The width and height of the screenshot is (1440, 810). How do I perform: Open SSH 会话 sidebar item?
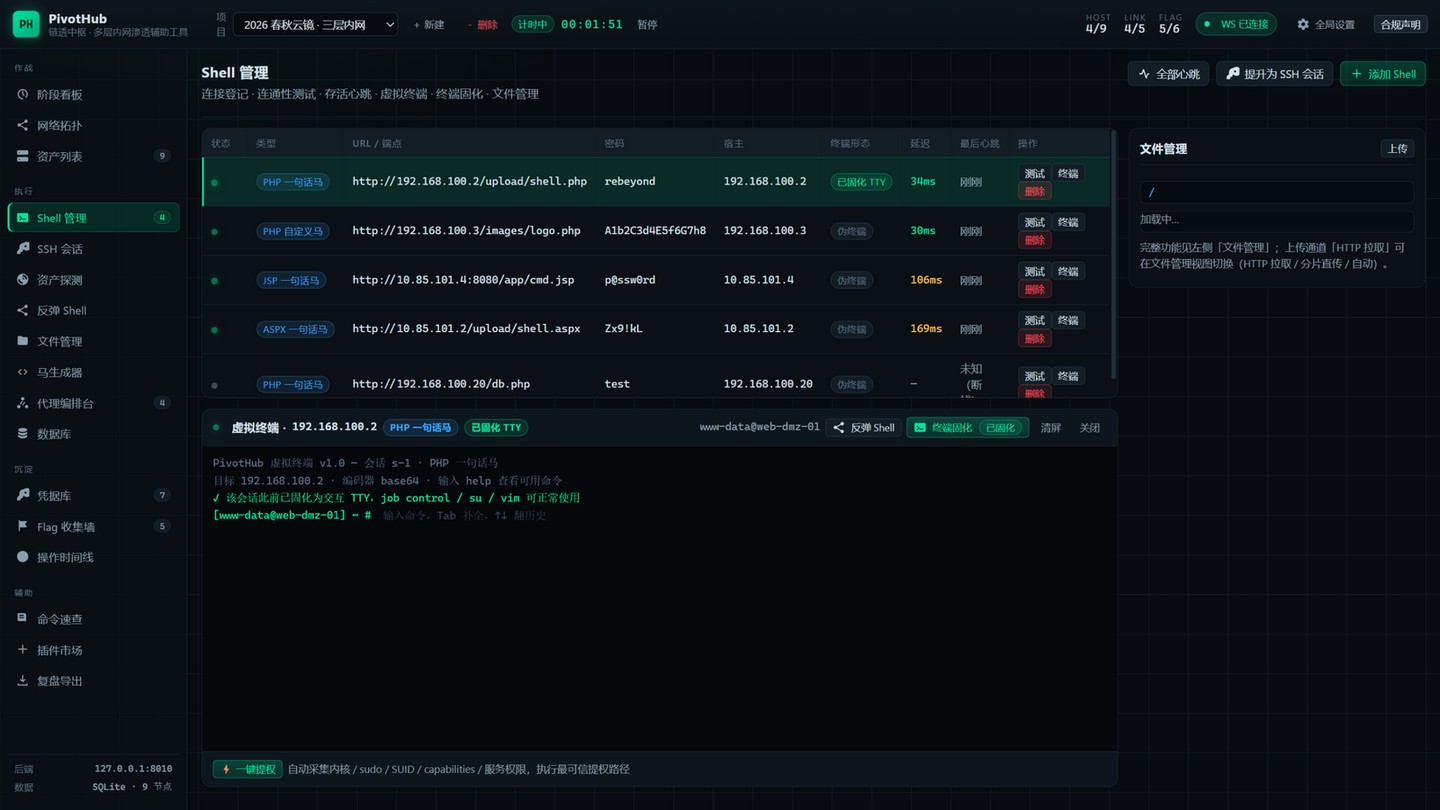(94, 249)
